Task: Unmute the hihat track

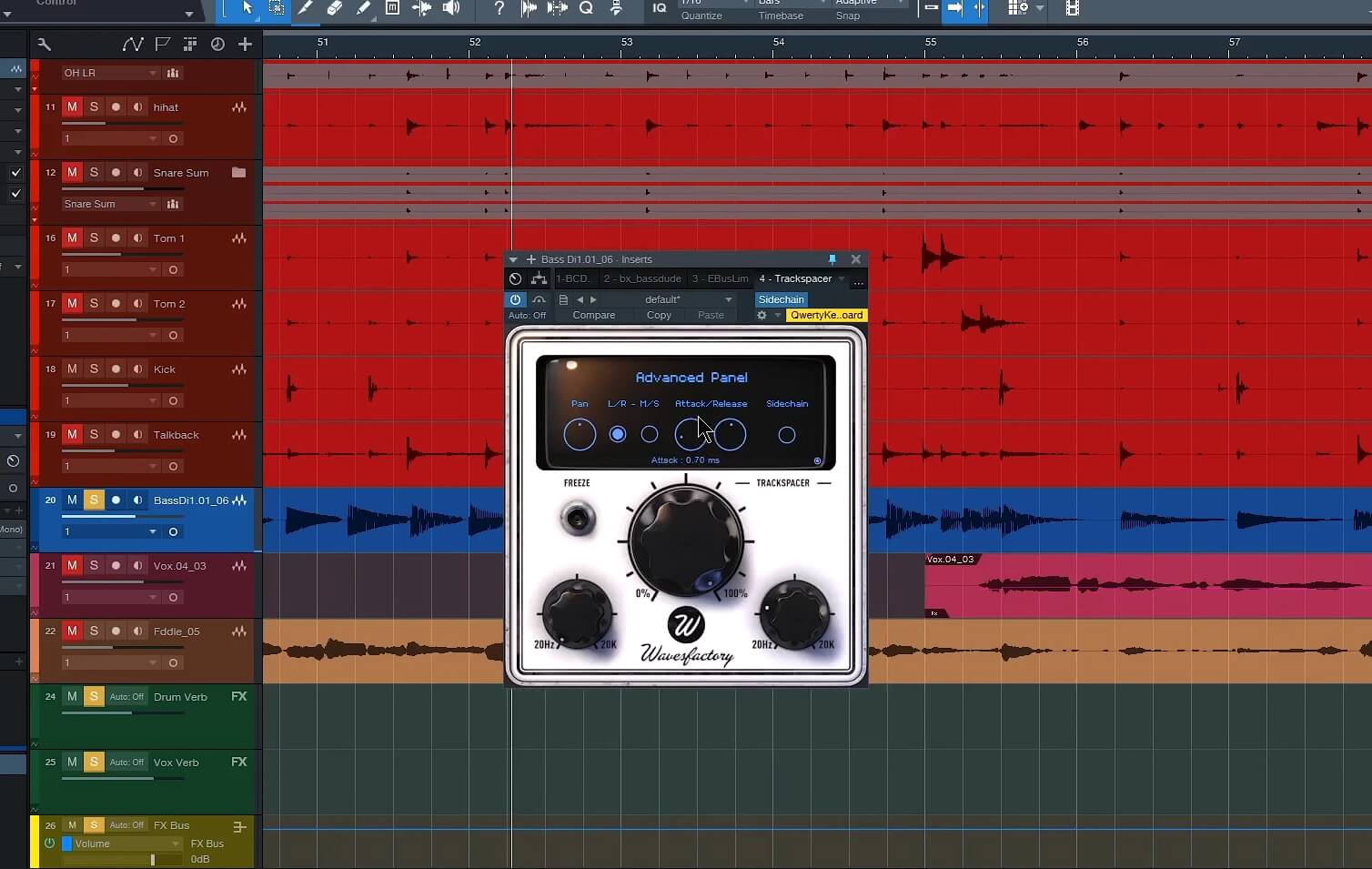Action: click(x=72, y=107)
